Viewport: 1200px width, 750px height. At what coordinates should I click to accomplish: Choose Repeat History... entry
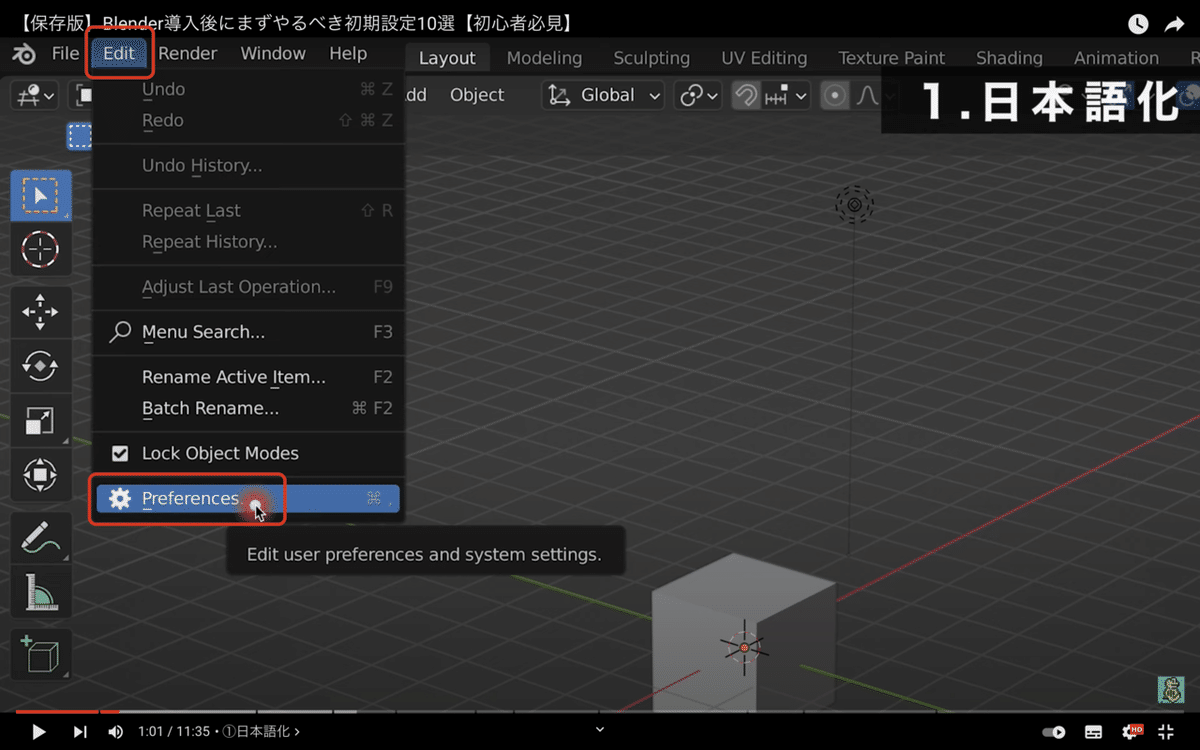tap(250, 242)
